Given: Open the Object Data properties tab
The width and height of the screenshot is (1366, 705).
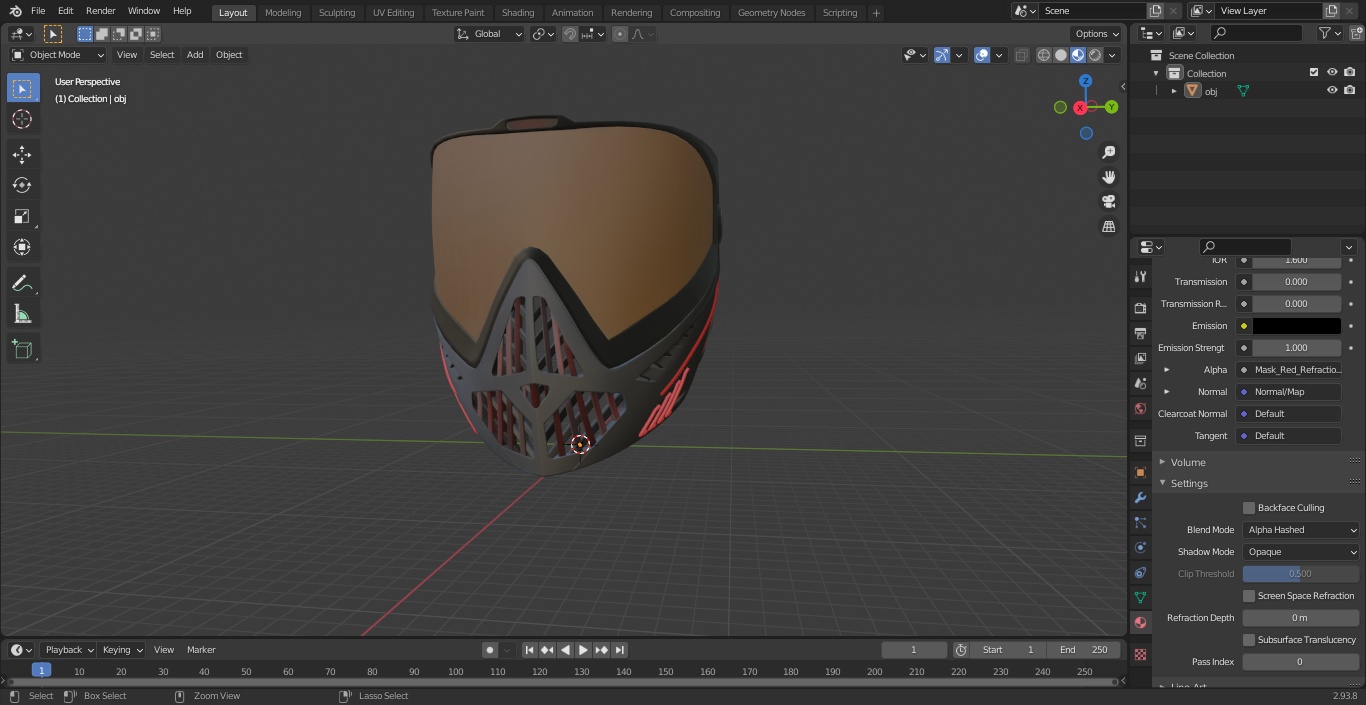Looking at the screenshot, I should [x=1140, y=597].
